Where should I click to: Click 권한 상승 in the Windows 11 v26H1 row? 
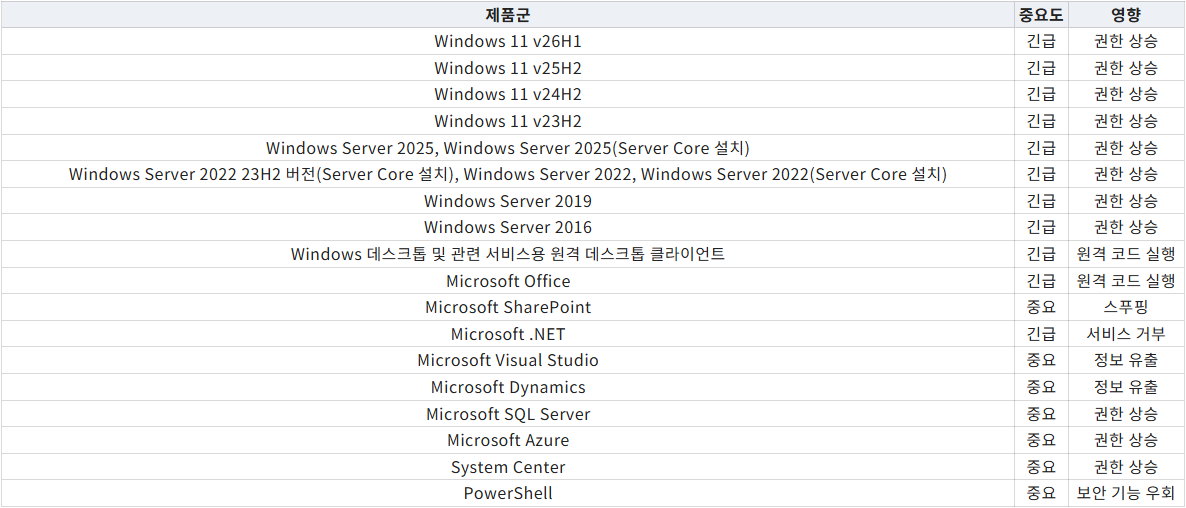coord(1125,41)
